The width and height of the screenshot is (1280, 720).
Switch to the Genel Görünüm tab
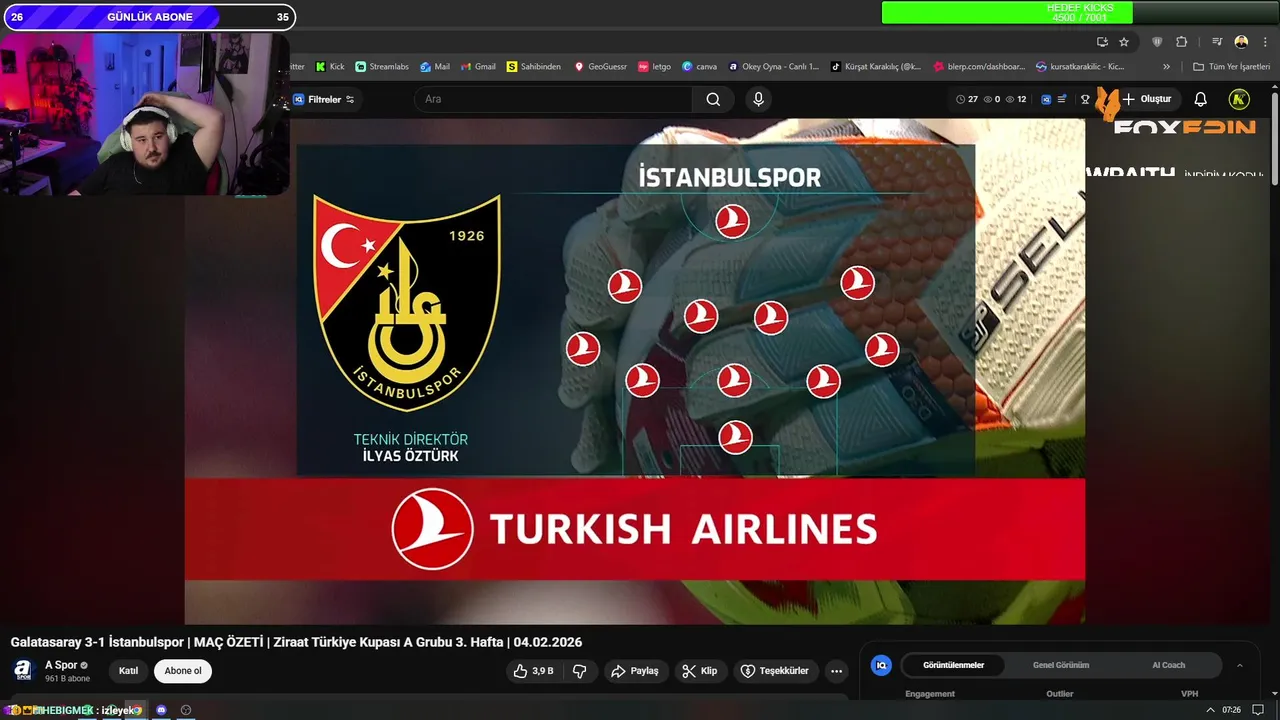pos(1061,665)
